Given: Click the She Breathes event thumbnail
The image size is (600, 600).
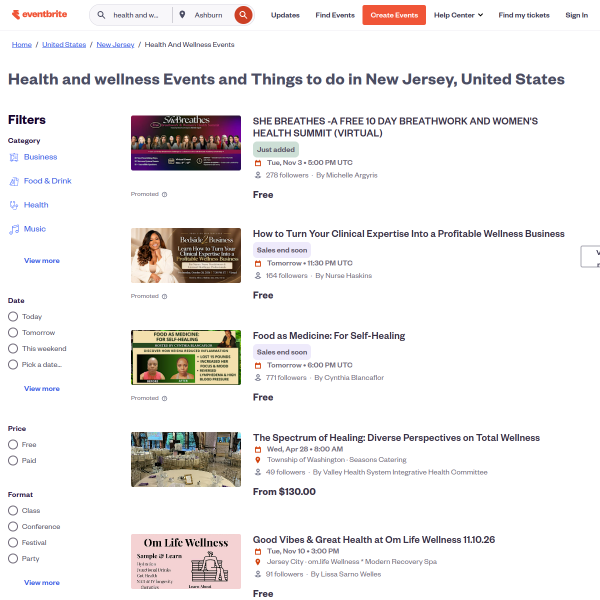Looking at the screenshot, I should point(186,143).
